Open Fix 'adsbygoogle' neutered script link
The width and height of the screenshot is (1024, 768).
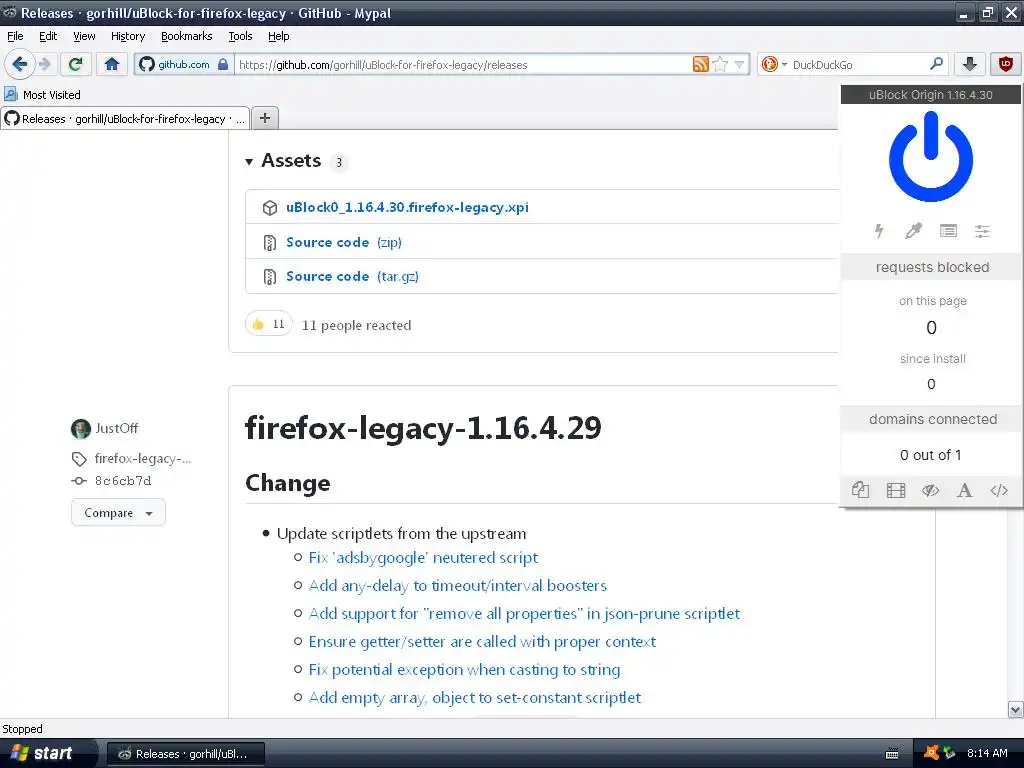tap(423, 558)
